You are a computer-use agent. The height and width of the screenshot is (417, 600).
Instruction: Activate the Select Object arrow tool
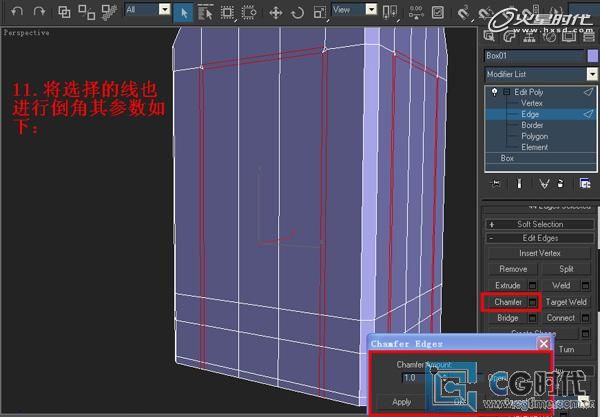pyautogui.click(x=183, y=13)
